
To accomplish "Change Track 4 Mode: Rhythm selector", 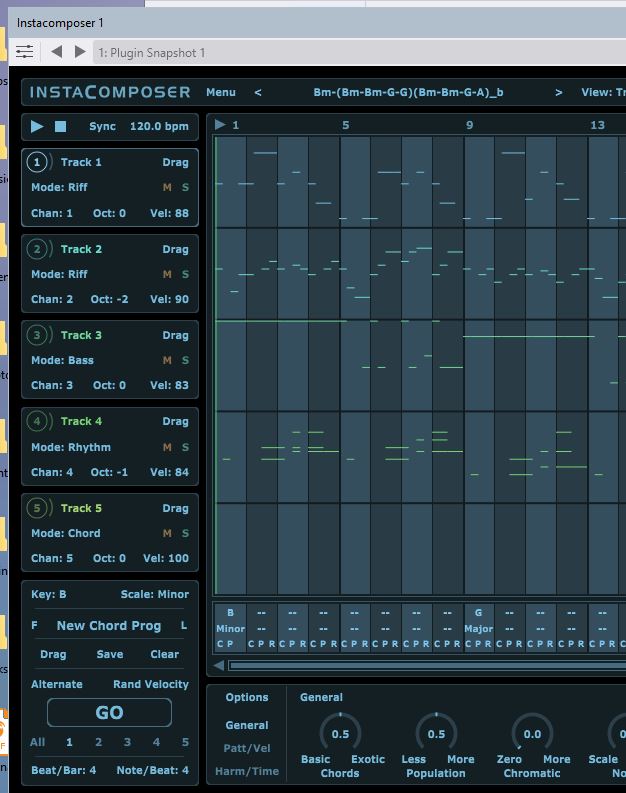I will pyautogui.click(x=71, y=447).
